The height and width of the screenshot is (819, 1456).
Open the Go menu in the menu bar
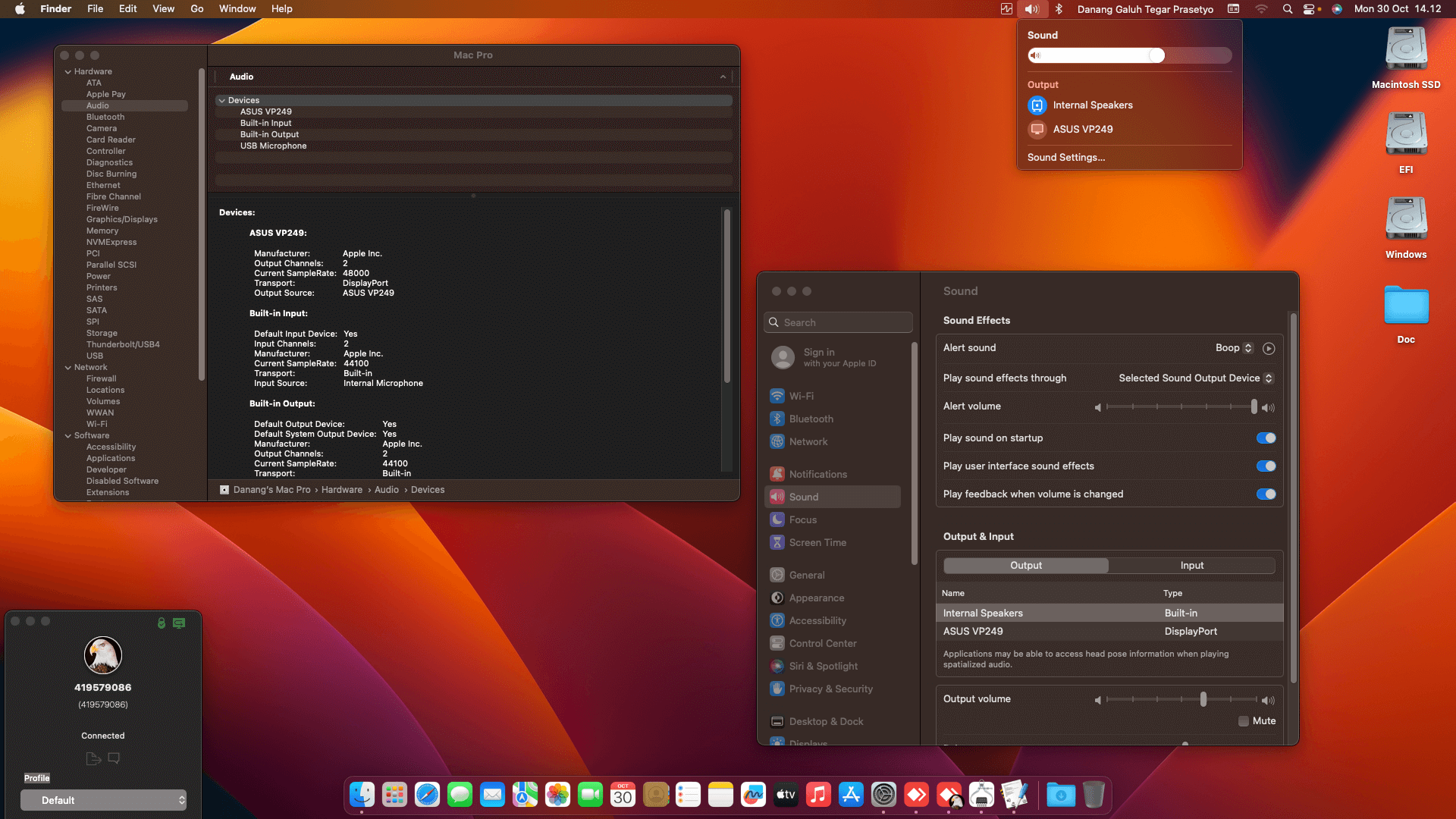tap(197, 9)
